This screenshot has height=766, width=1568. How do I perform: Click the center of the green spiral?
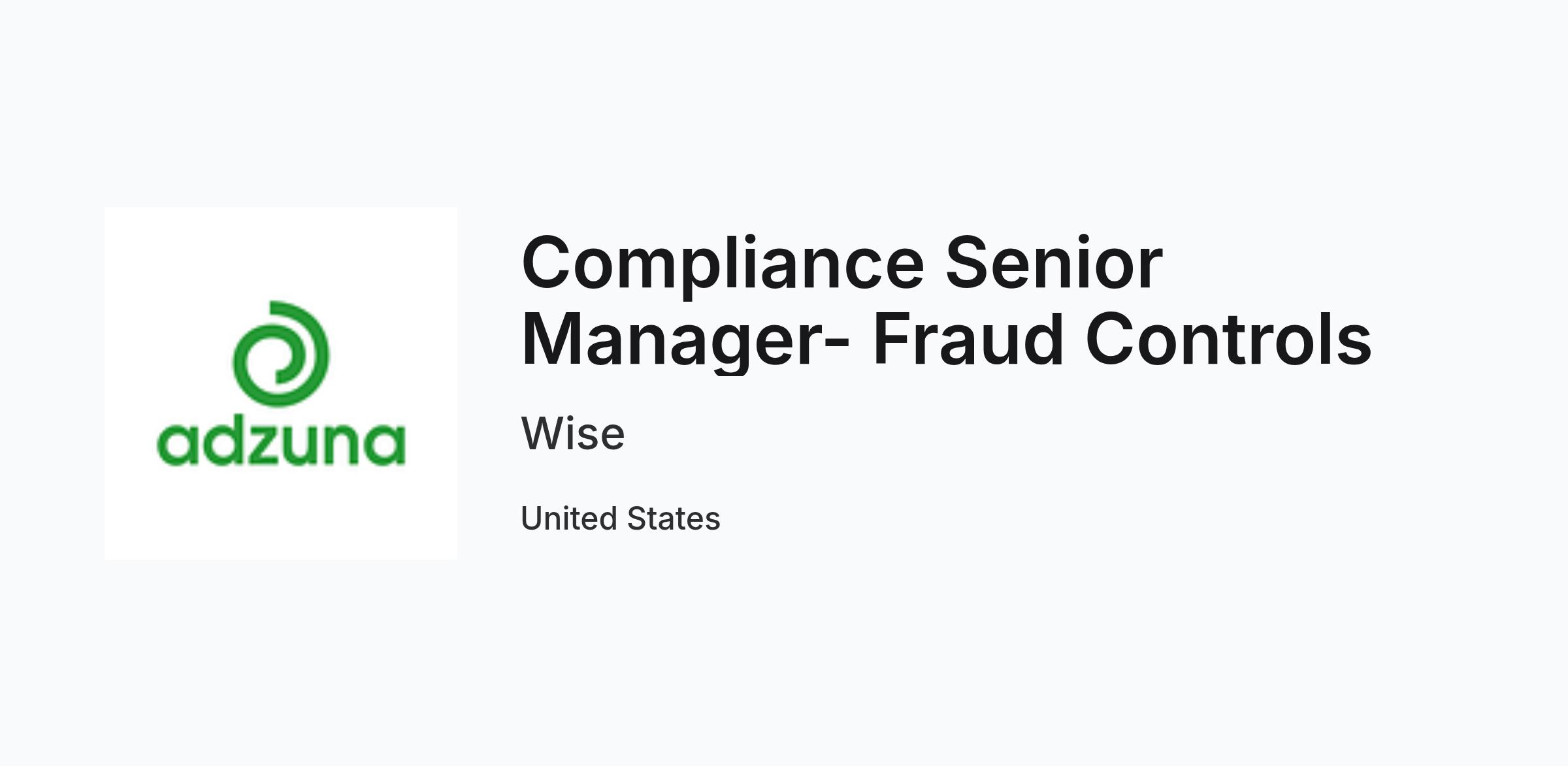coord(281,359)
